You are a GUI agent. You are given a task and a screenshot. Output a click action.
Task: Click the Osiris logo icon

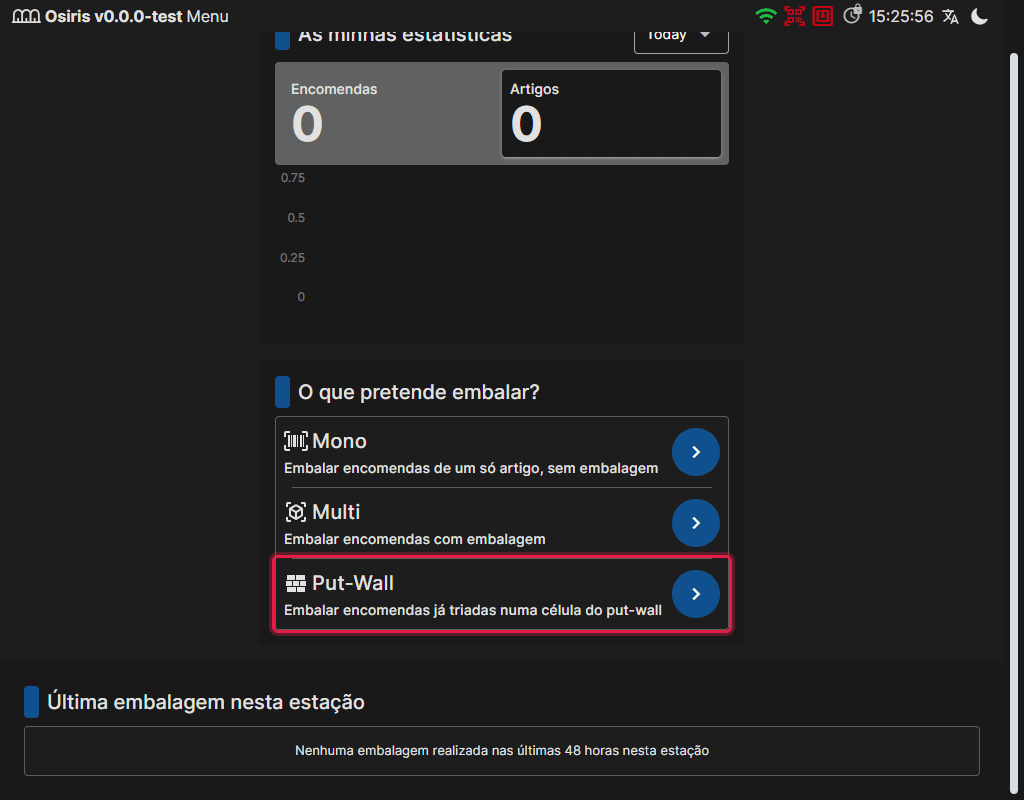pyautogui.click(x=26, y=16)
